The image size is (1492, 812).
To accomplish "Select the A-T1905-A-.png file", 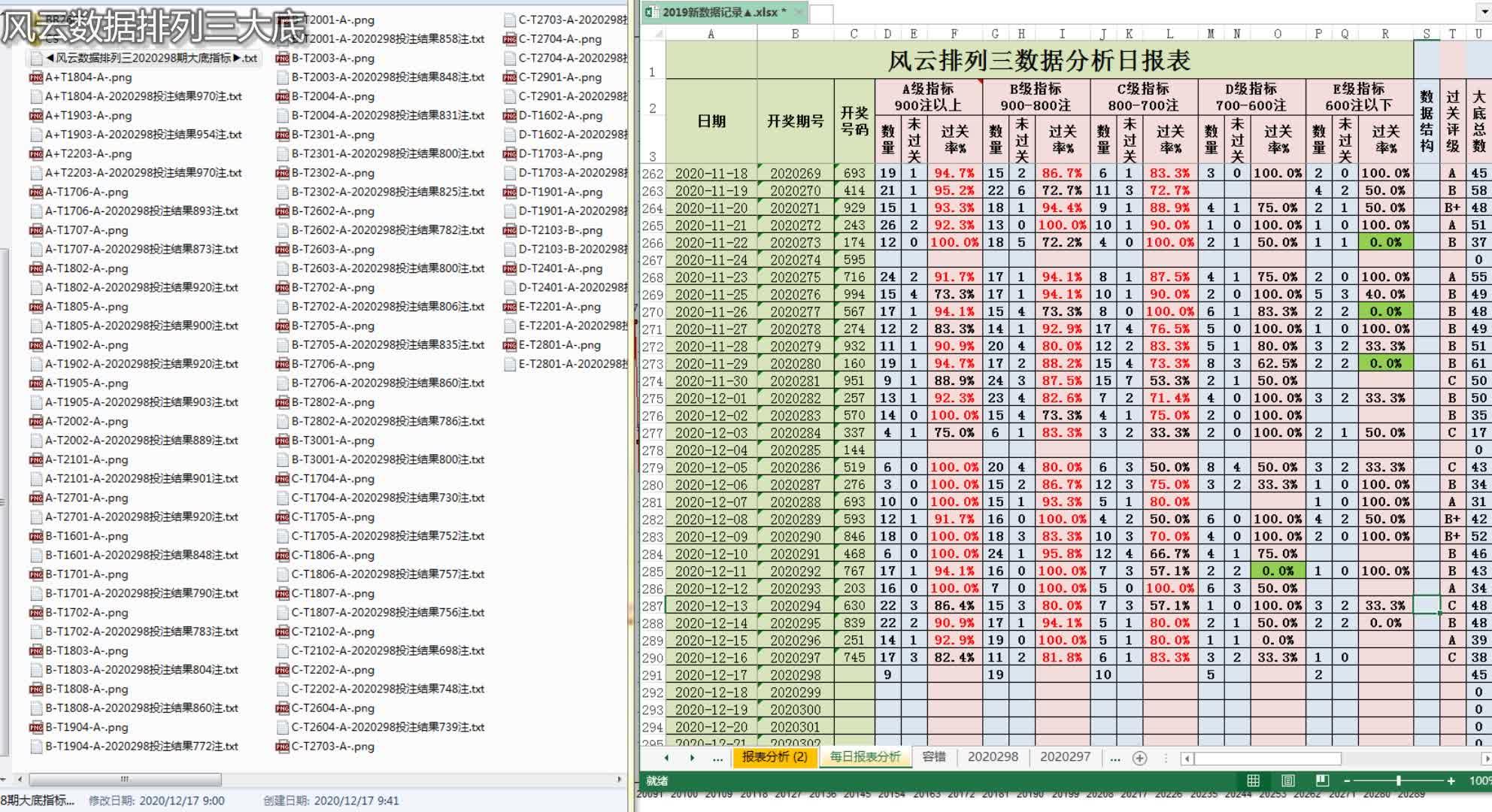I will (79, 383).
